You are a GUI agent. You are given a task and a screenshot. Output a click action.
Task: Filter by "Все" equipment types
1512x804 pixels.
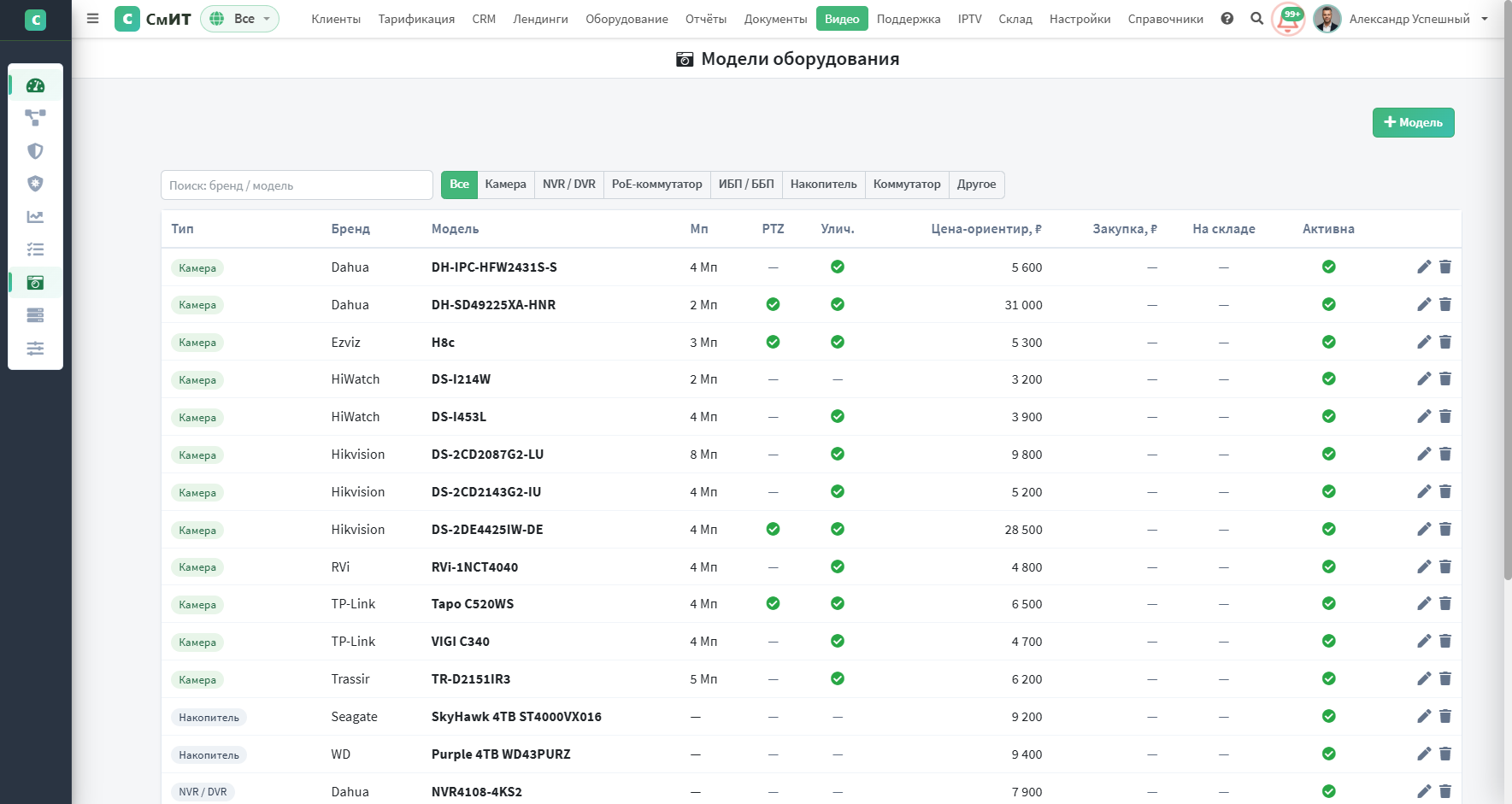(x=459, y=185)
